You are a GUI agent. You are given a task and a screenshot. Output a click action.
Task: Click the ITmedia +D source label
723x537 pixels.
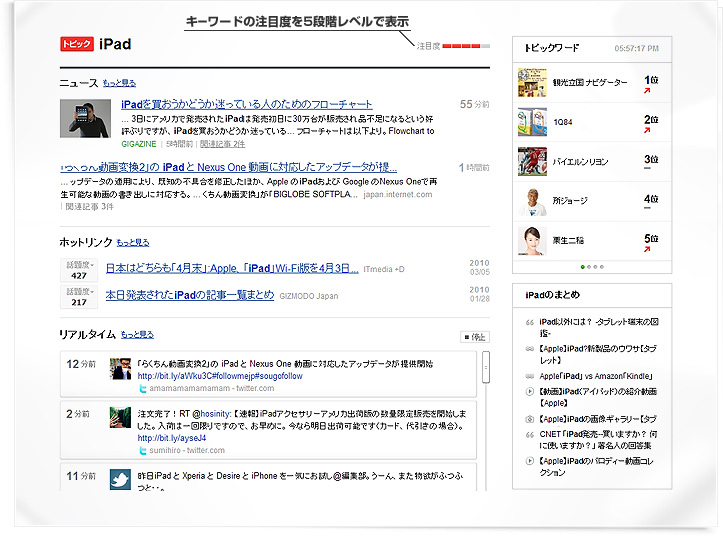(x=384, y=269)
